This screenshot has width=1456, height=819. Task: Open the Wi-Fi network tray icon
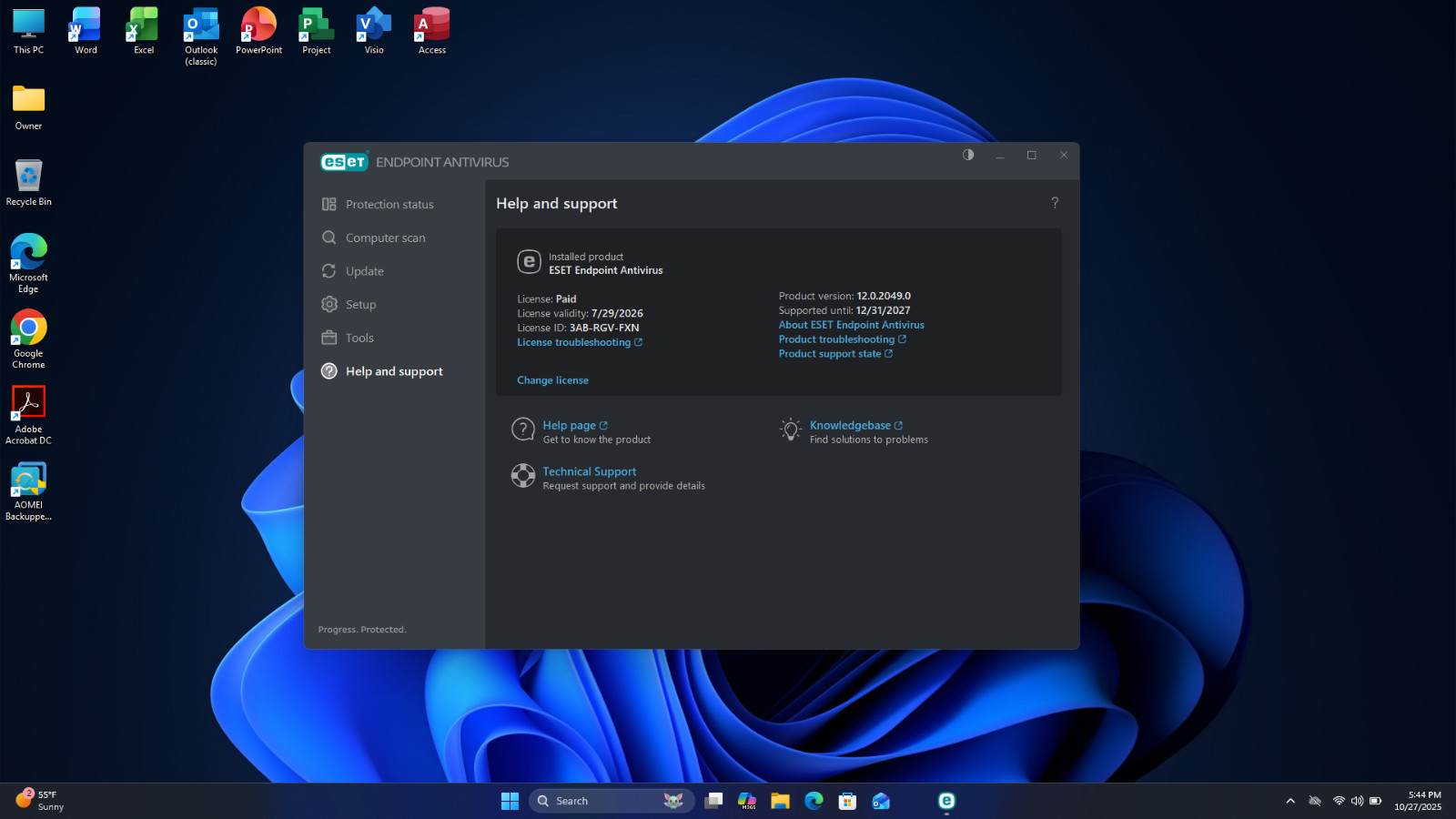point(1339,801)
